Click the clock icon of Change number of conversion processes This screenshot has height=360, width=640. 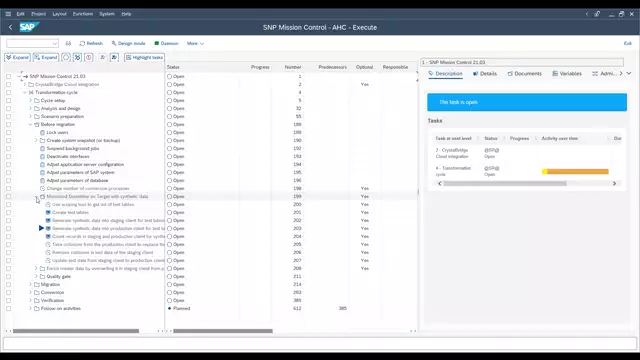click(42, 189)
